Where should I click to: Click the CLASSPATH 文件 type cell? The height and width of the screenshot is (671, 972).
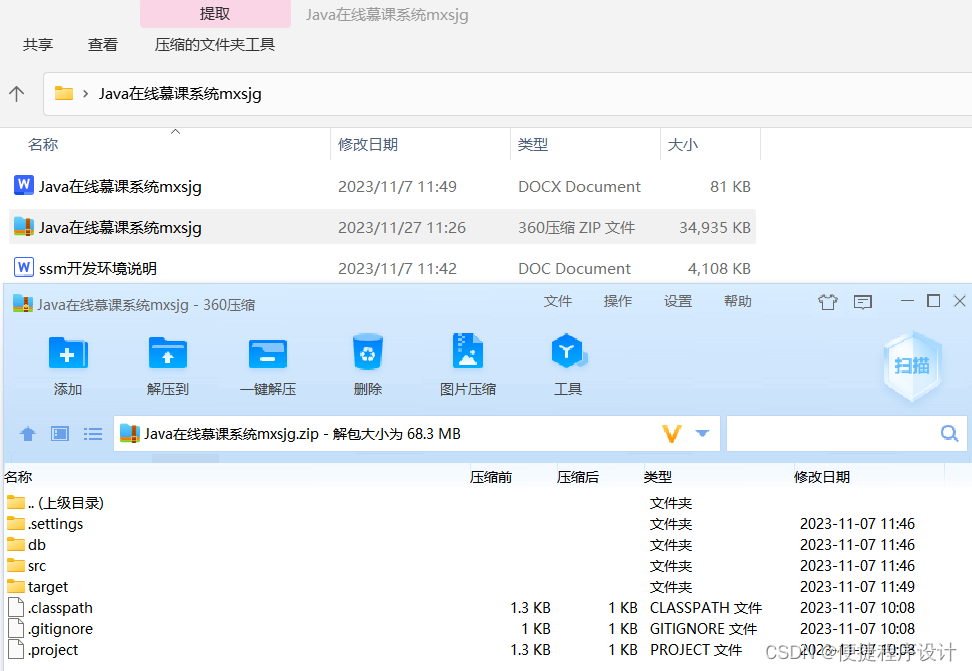point(705,608)
